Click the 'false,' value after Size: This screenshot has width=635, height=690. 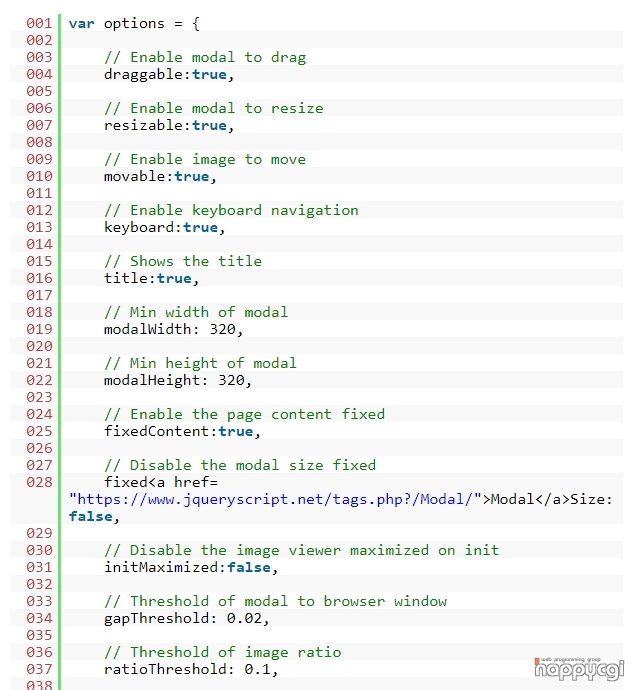click(94, 517)
